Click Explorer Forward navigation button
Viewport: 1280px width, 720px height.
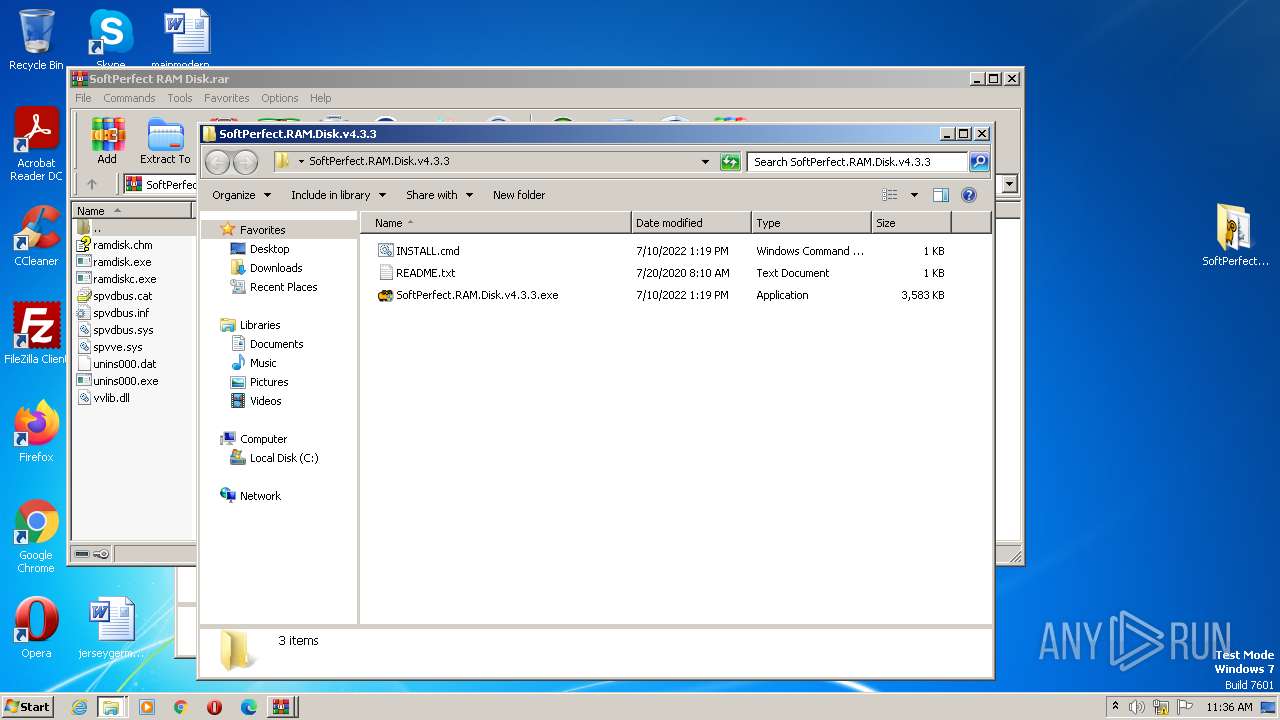[245, 162]
